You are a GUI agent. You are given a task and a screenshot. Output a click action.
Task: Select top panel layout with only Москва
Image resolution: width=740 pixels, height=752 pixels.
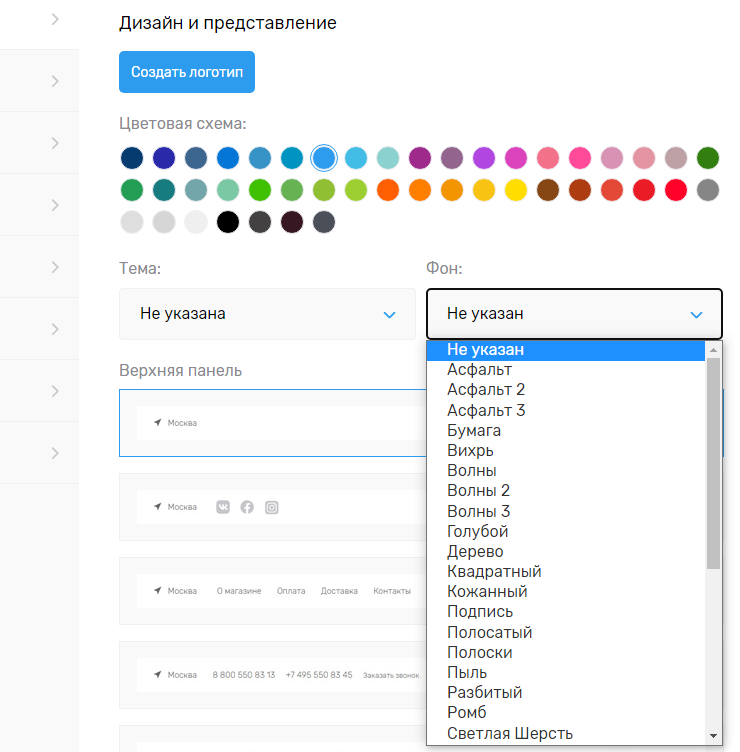pos(273,423)
